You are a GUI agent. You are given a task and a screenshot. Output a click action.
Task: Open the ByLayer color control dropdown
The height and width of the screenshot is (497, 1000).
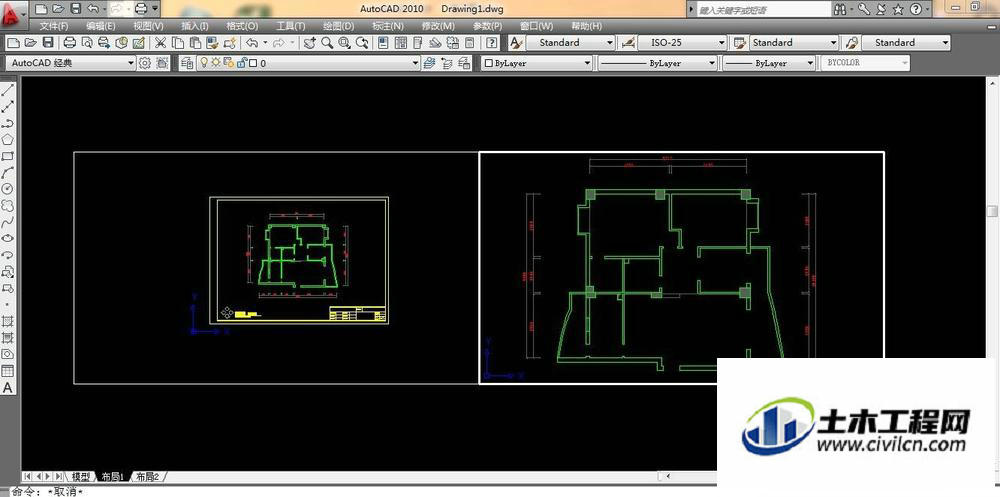point(537,63)
